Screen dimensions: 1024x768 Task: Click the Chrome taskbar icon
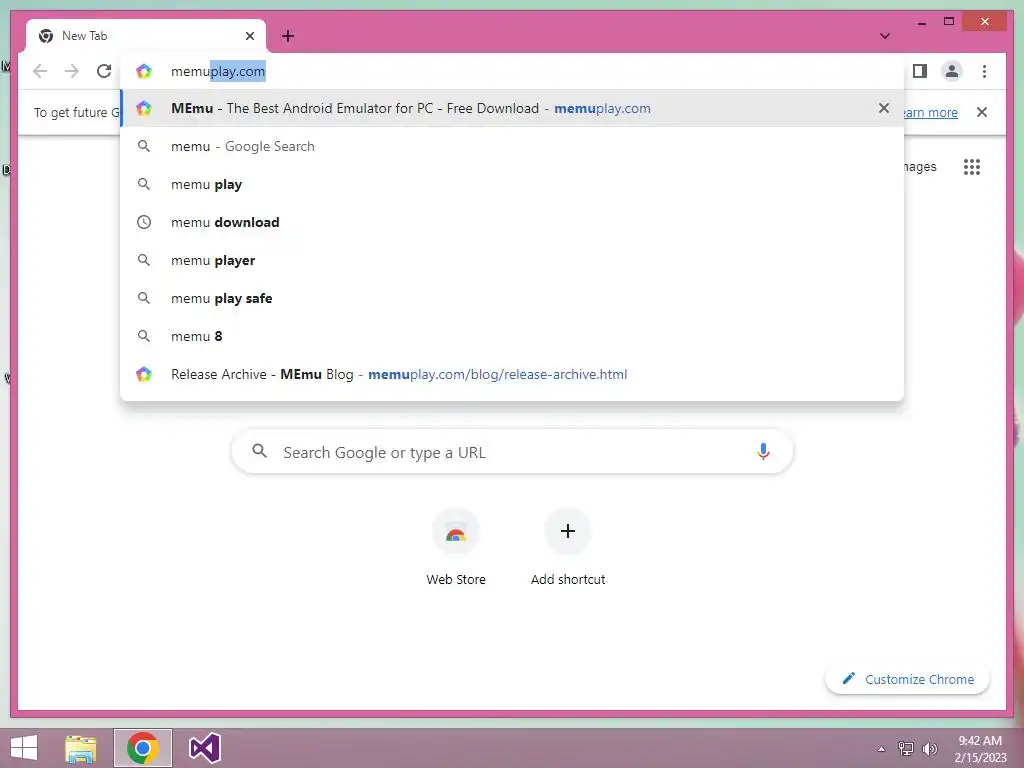[x=143, y=748]
